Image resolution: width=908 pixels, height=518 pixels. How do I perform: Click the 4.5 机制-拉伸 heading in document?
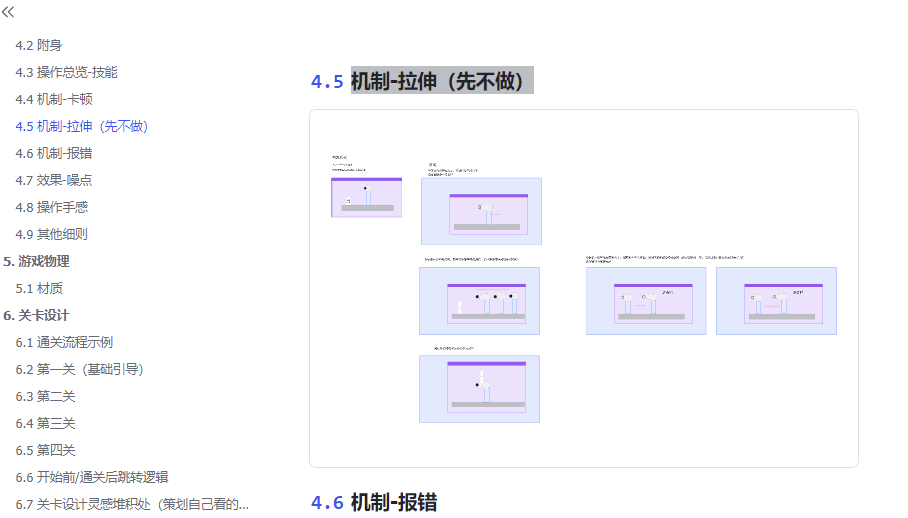(440, 81)
